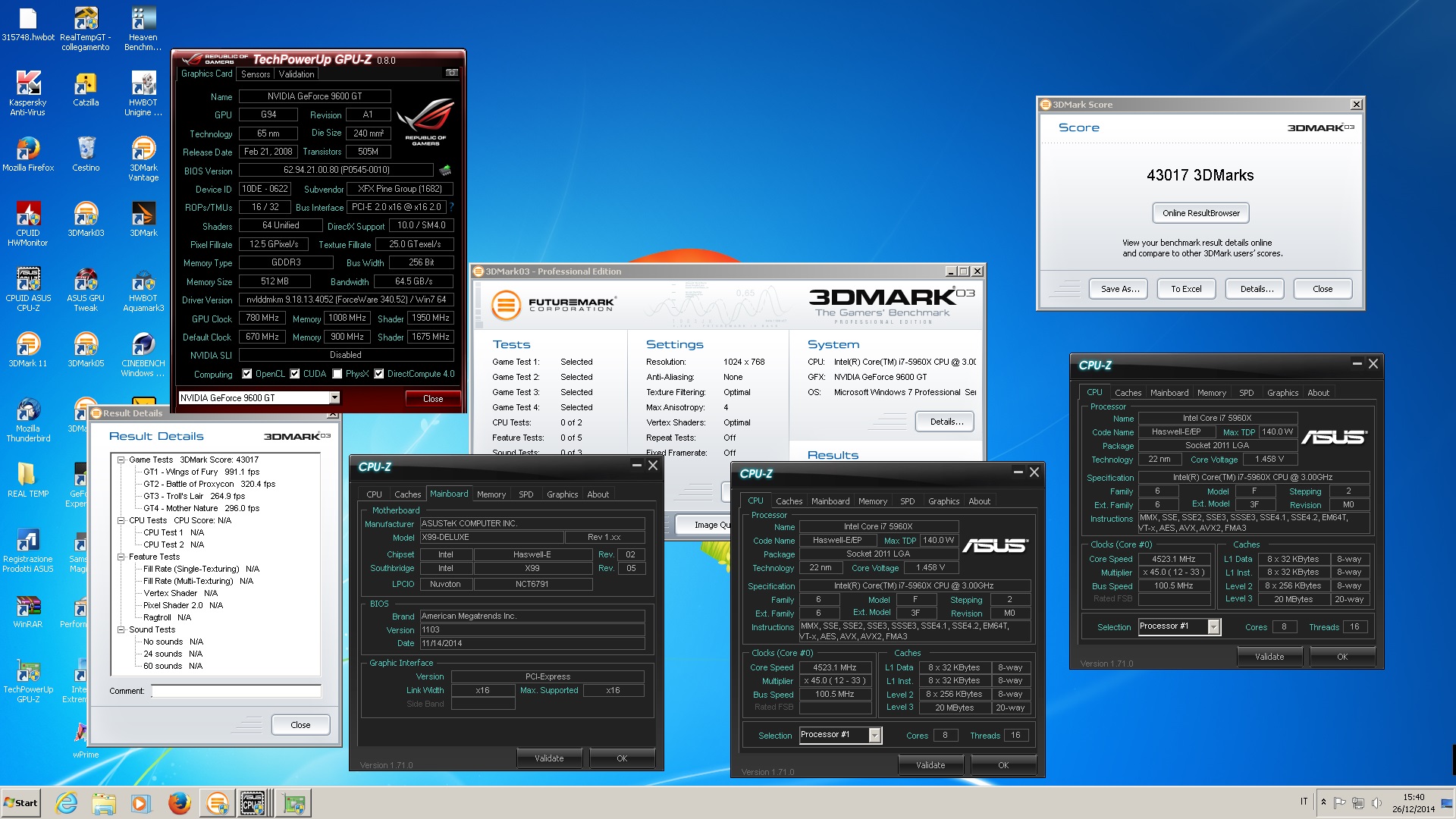Launch 3DMark desktop shortcut
This screenshot has width=1456, height=819.
143,220
